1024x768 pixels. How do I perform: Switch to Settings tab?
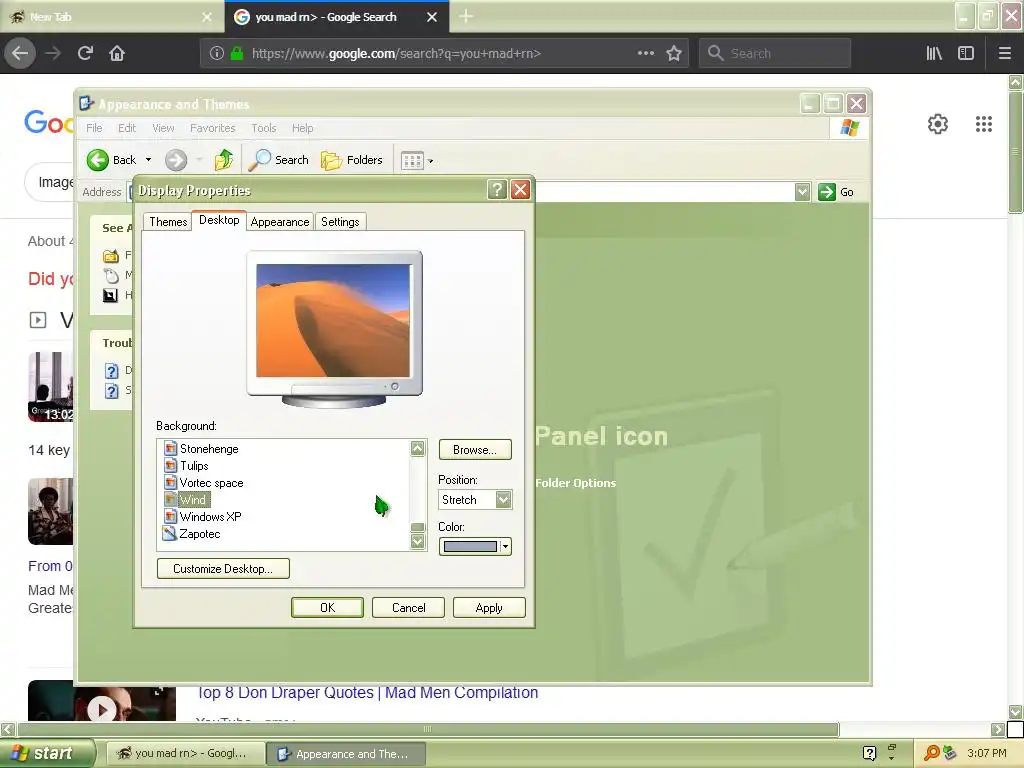coord(340,222)
